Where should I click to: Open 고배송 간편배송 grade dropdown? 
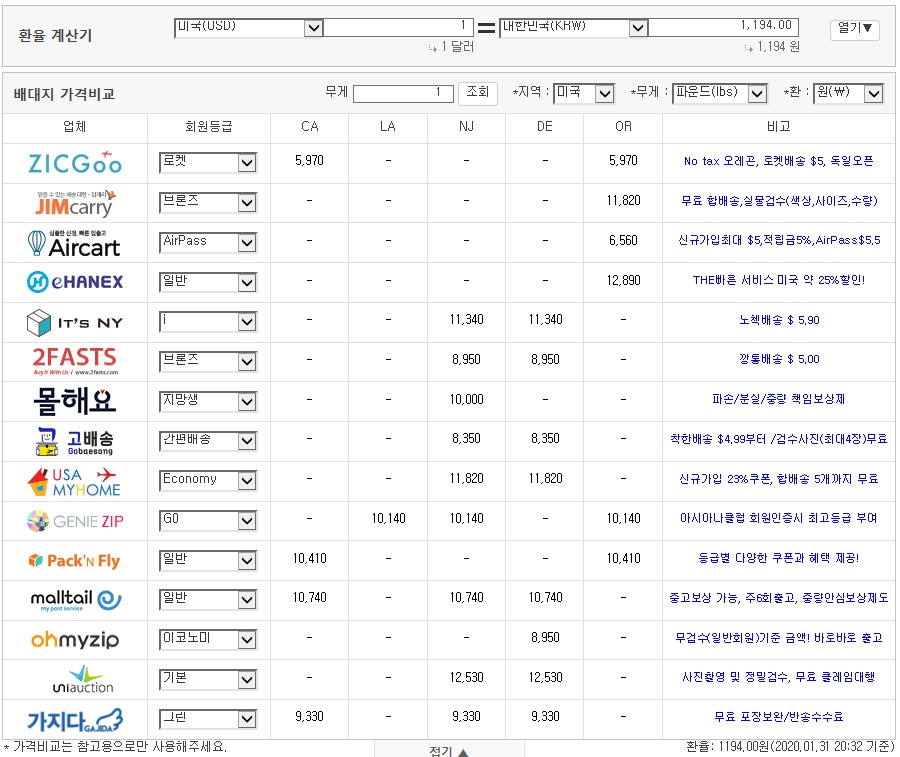[x=208, y=441]
